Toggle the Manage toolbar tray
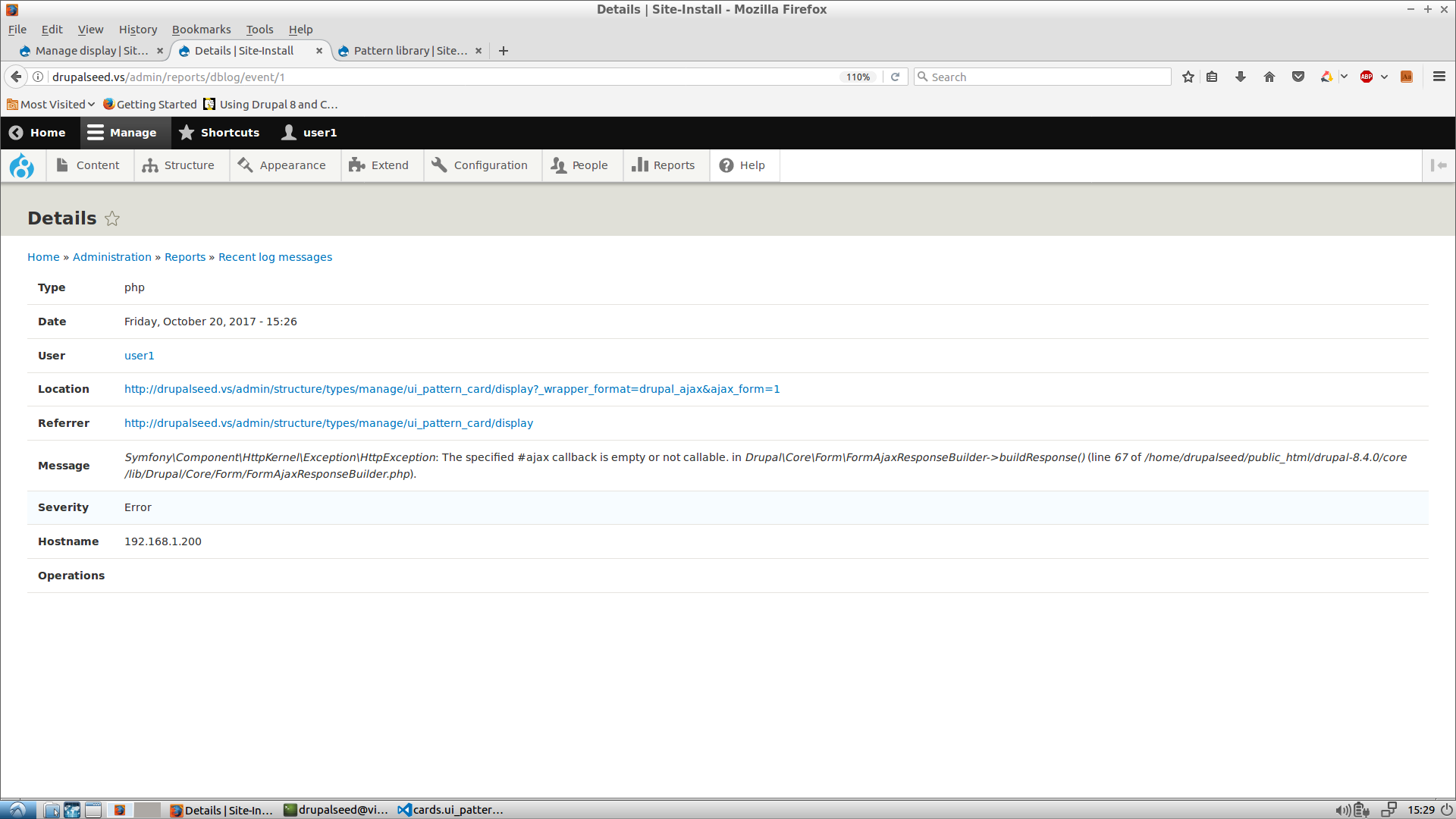This screenshot has height=819, width=1456. point(122,133)
